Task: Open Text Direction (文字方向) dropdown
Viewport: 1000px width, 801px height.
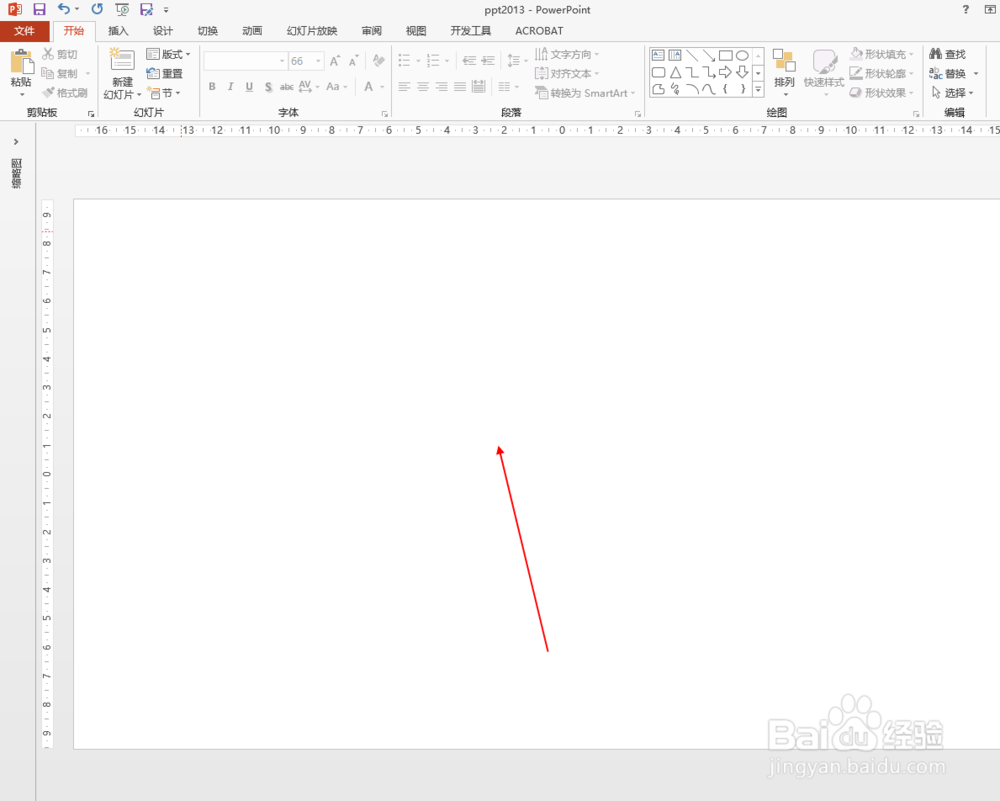Action: point(567,54)
